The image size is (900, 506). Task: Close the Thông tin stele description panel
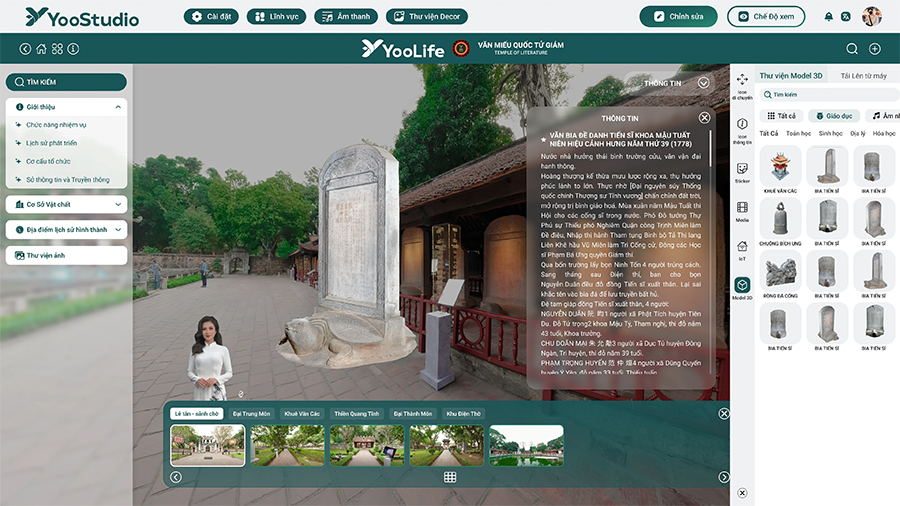(704, 118)
